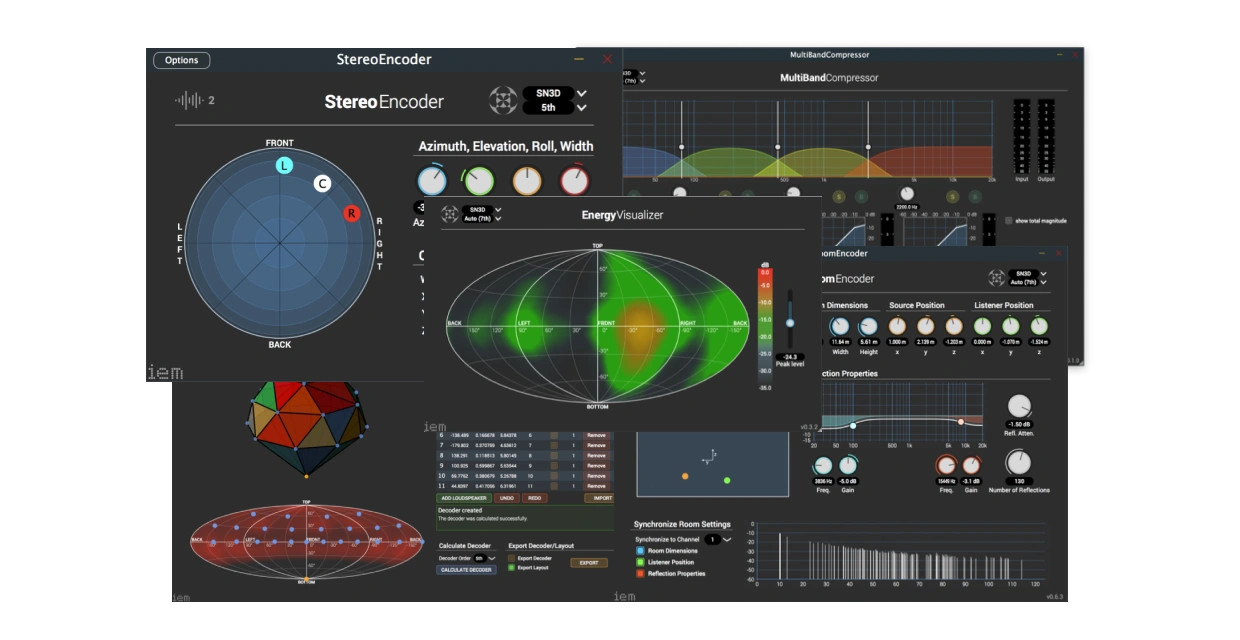Toggle the Export Layout checkbox
The height and width of the screenshot is (640, 1240).
511,567
